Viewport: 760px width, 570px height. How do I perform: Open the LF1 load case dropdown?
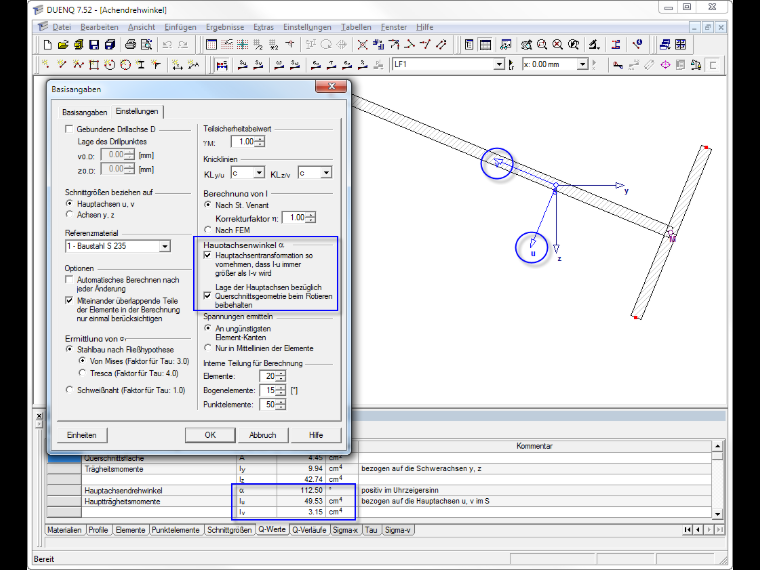click(x=499, y=64)
